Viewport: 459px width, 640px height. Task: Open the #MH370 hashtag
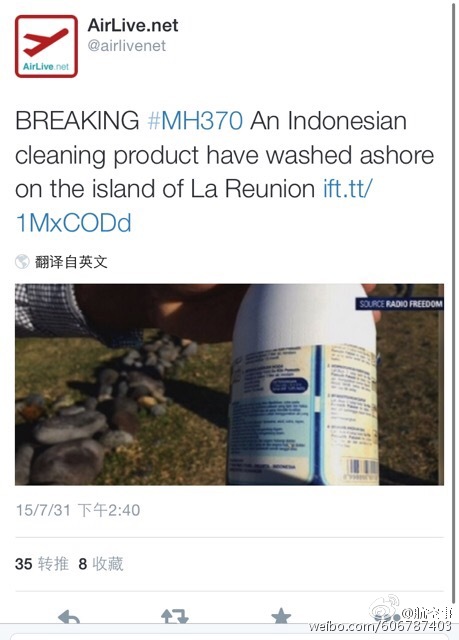coord(195,121)
